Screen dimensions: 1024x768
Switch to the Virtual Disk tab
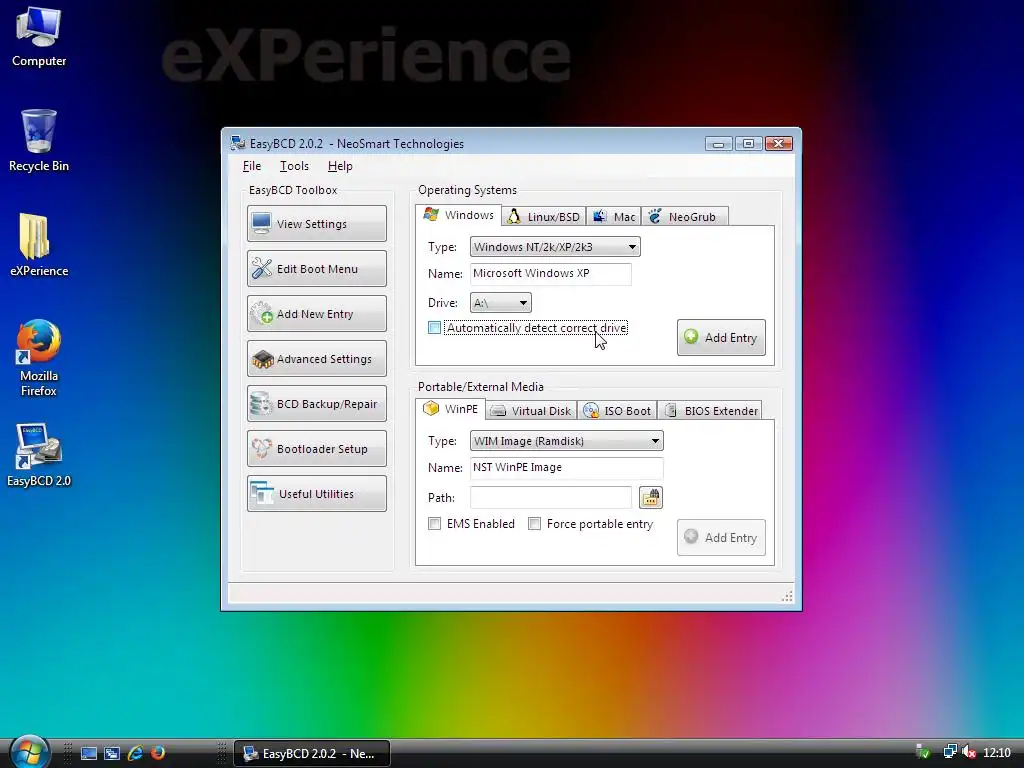click(531, 411)
